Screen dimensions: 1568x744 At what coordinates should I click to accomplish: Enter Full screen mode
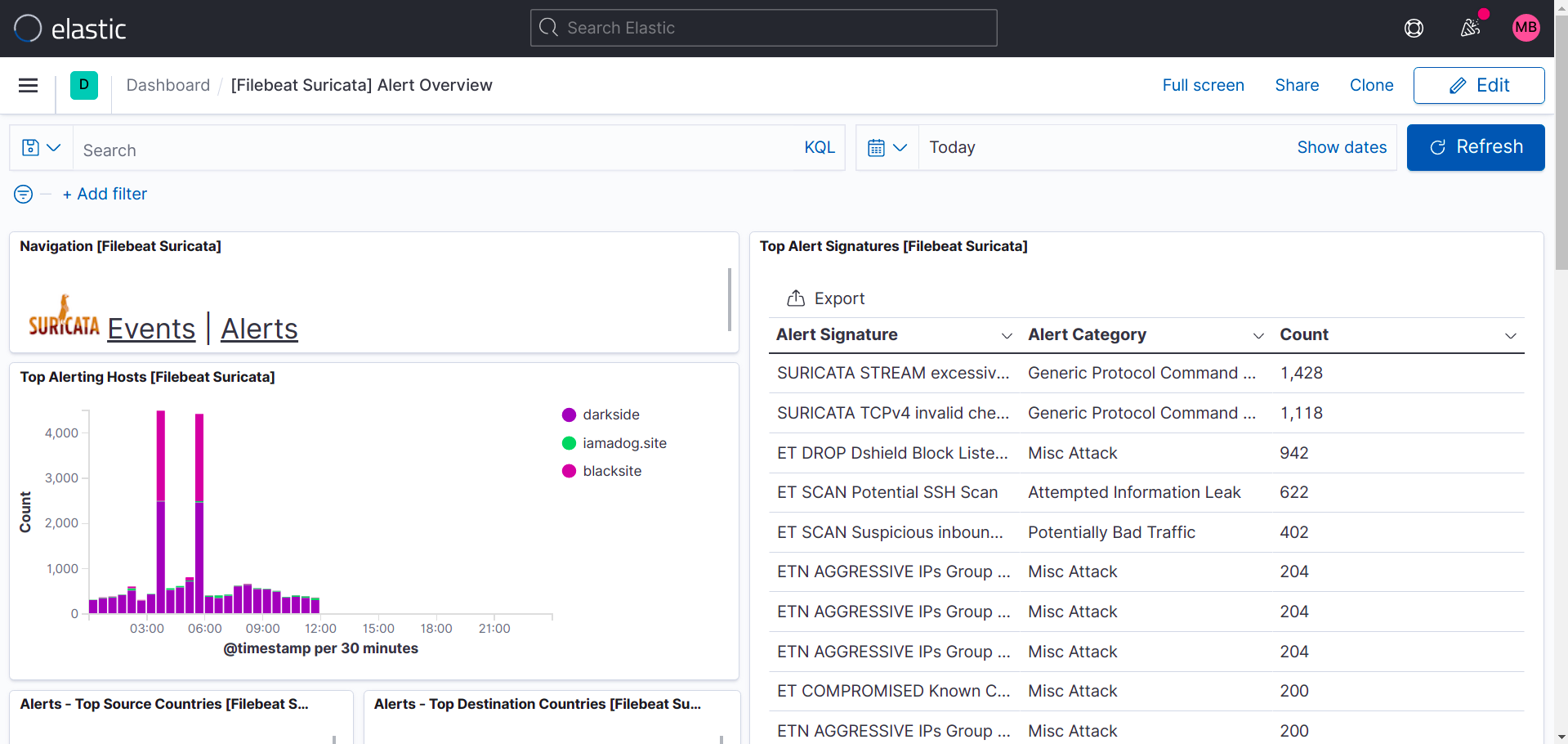pos(1203,85)
